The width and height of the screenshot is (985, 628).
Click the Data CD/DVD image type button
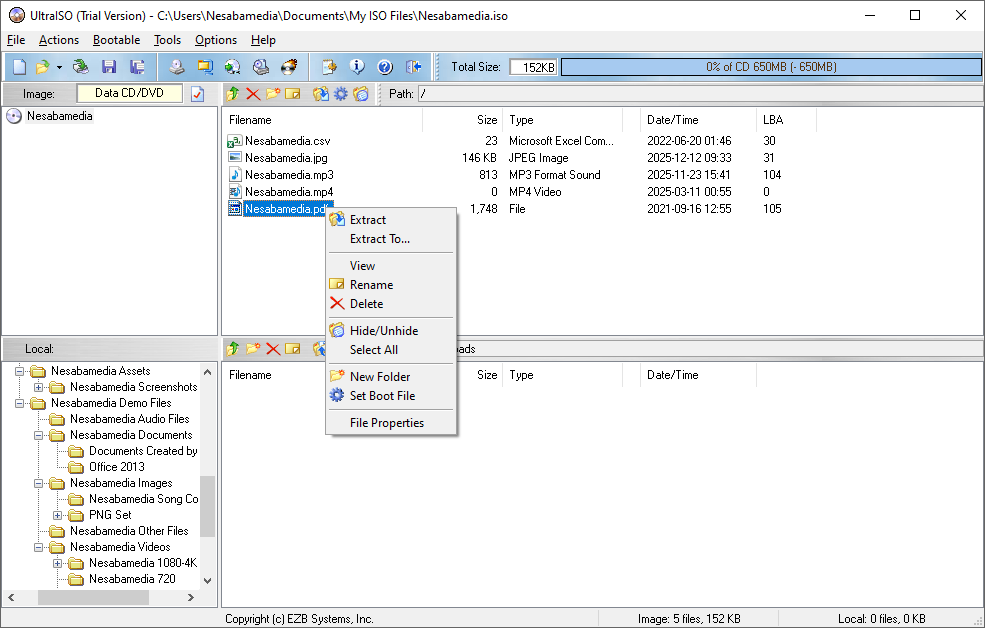130,93
